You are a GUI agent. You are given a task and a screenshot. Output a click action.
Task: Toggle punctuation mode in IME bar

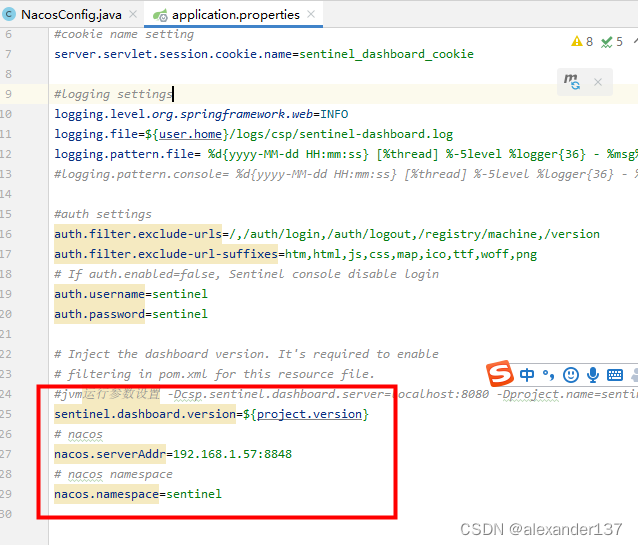pos(548,374)
